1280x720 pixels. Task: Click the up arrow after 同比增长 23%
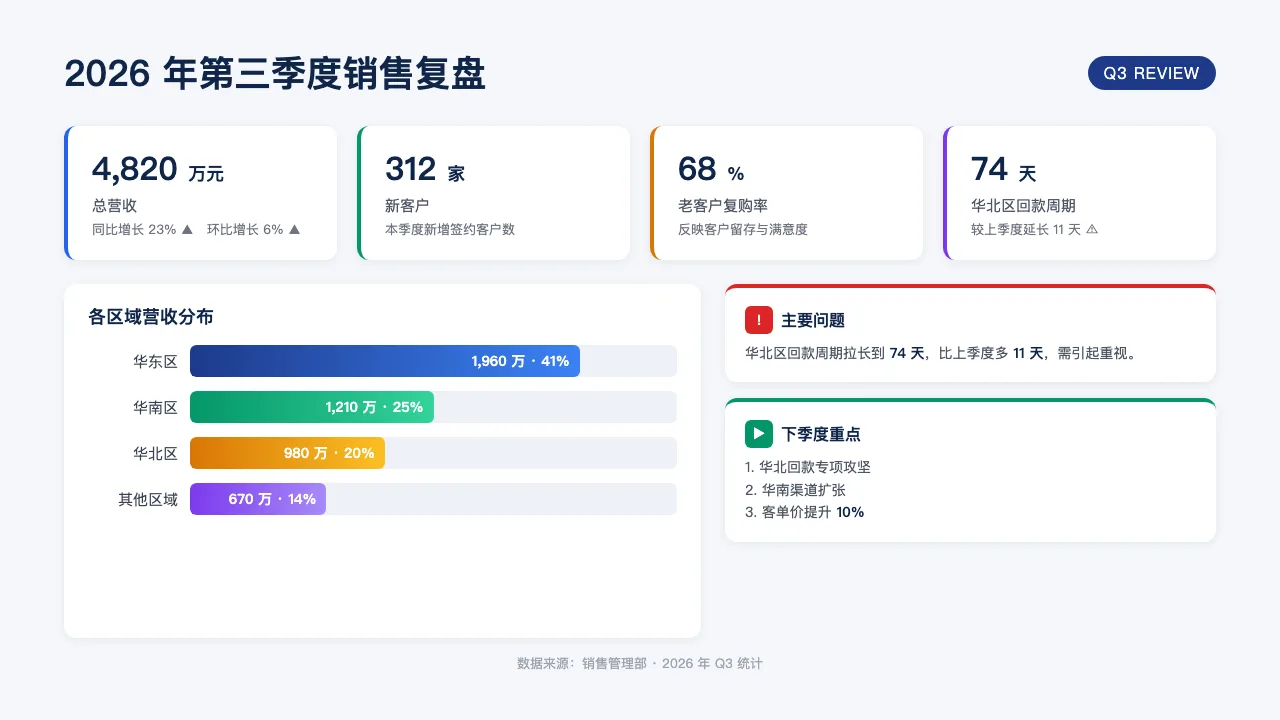(x=187, y=229)
